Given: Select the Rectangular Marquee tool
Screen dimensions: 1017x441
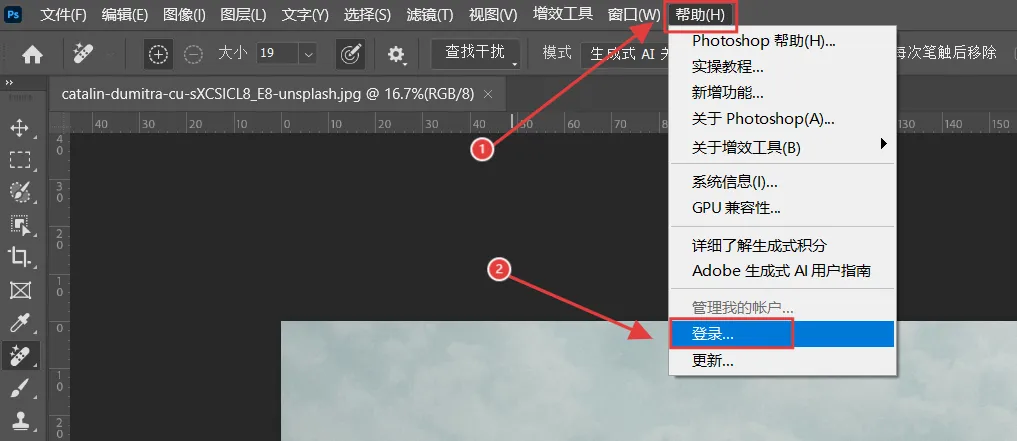Looking at the screenshot, I should 19,160.
